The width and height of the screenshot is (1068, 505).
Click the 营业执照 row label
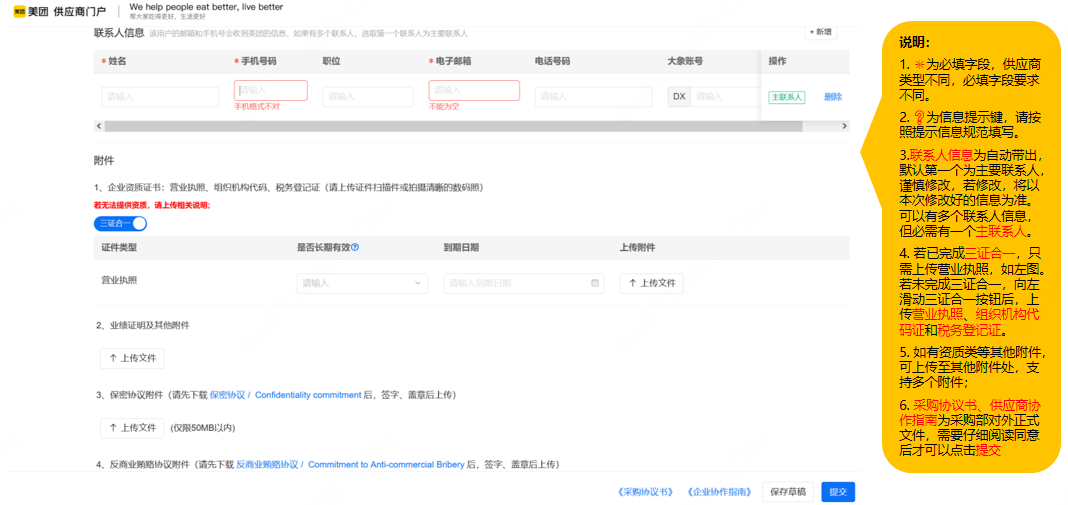coord(119,280)
